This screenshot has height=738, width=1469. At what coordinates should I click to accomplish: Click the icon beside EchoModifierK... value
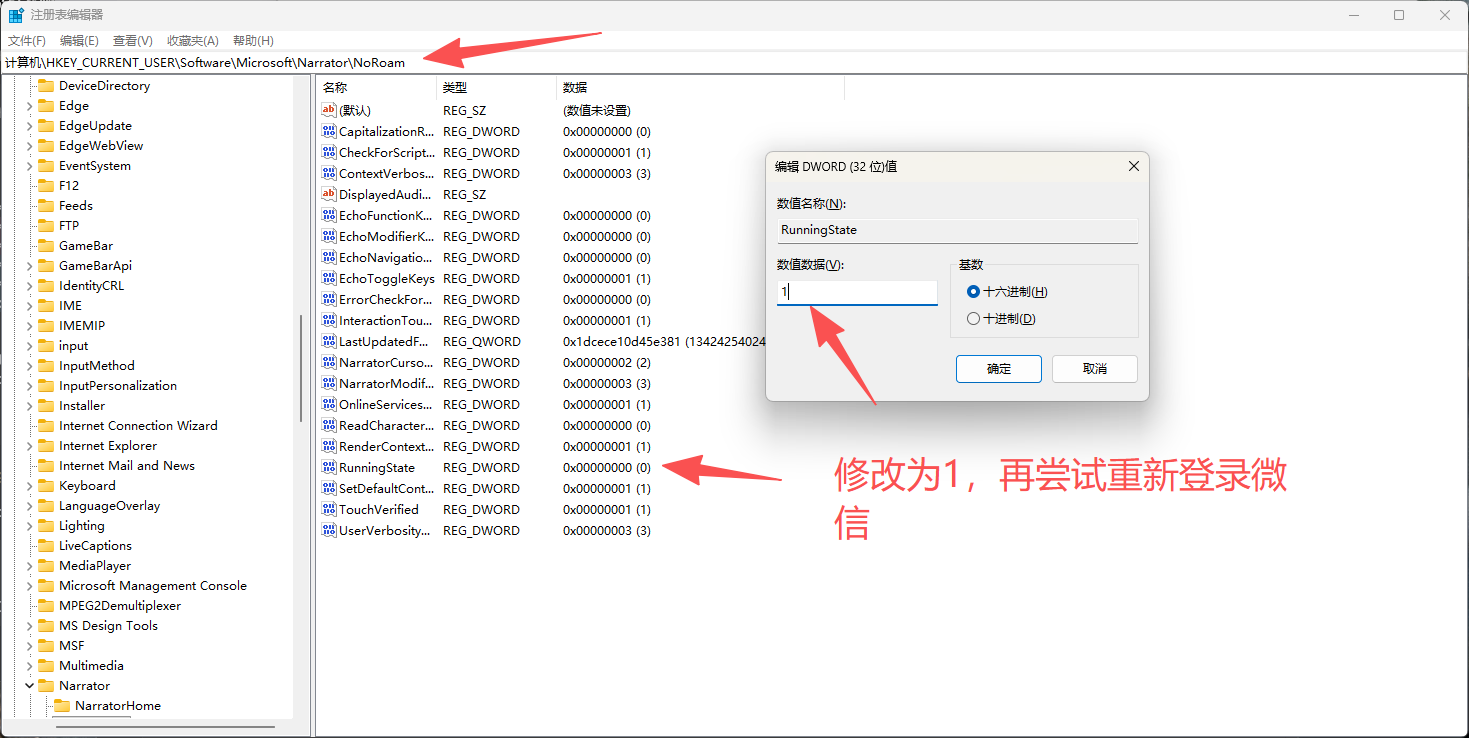(x=328, y=236)
